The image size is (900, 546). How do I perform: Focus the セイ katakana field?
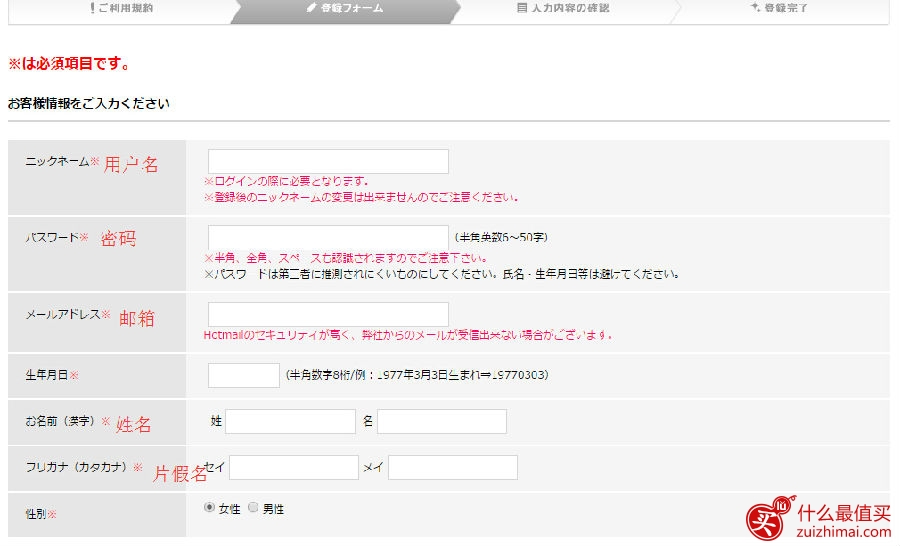[x=294, y=467]
